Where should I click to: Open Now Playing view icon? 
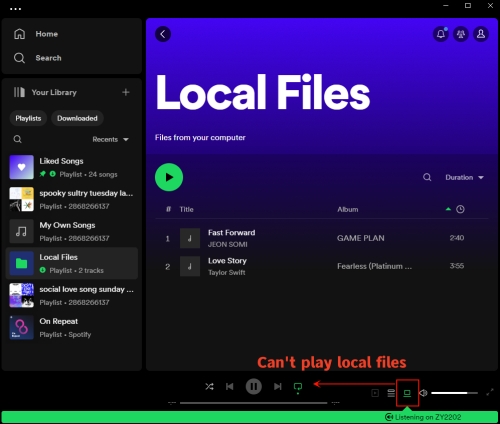tap(375, 393)
